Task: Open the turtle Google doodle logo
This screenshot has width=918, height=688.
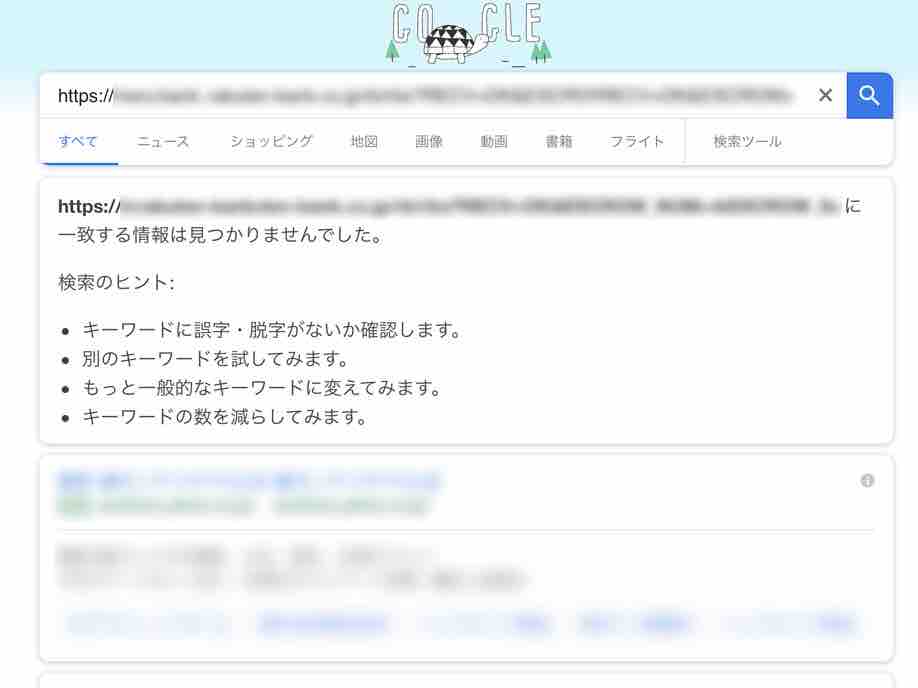Action: click(467, 34)
